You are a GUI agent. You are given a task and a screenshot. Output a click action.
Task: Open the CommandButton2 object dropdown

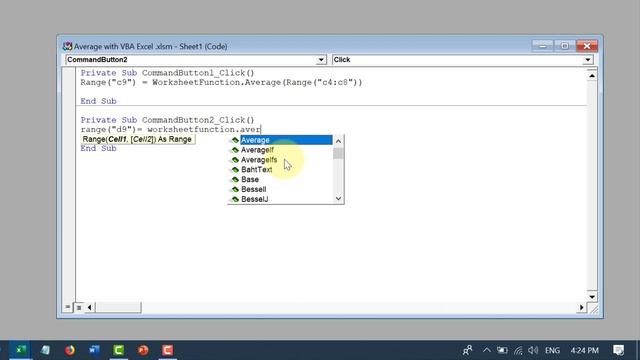point(321,60)
